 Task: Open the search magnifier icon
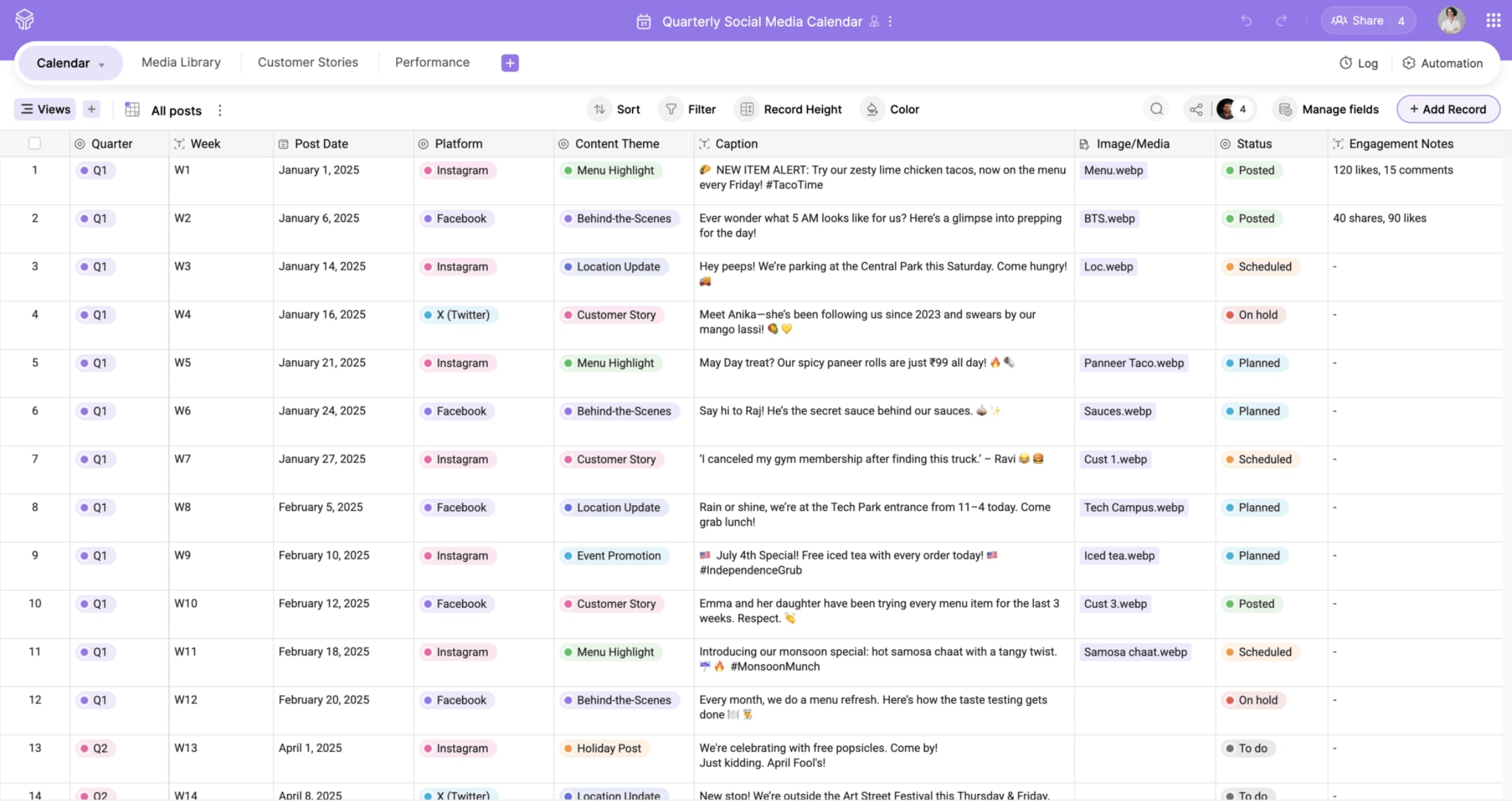(x=1157, y=109)
